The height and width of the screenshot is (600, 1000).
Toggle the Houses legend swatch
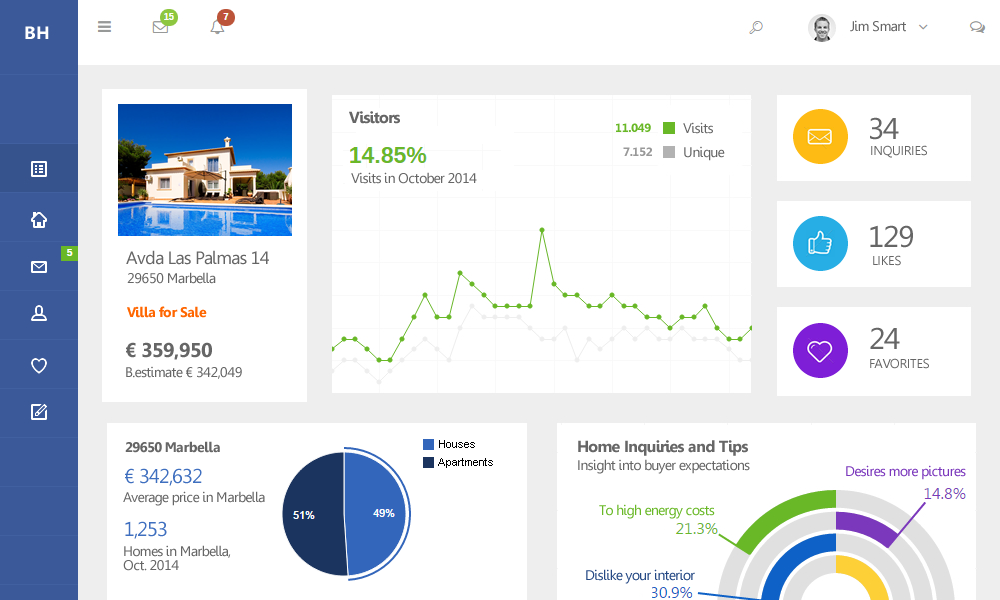point(429,444)
